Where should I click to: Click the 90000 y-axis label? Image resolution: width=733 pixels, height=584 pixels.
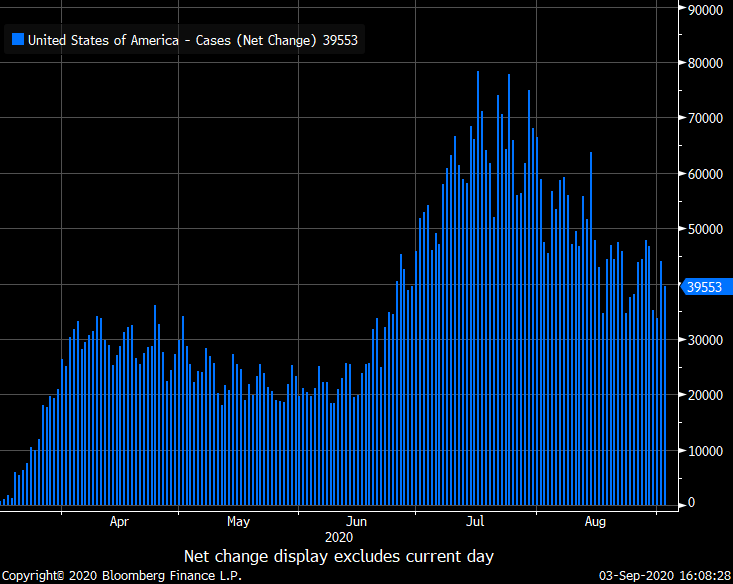tap(707, 9)
